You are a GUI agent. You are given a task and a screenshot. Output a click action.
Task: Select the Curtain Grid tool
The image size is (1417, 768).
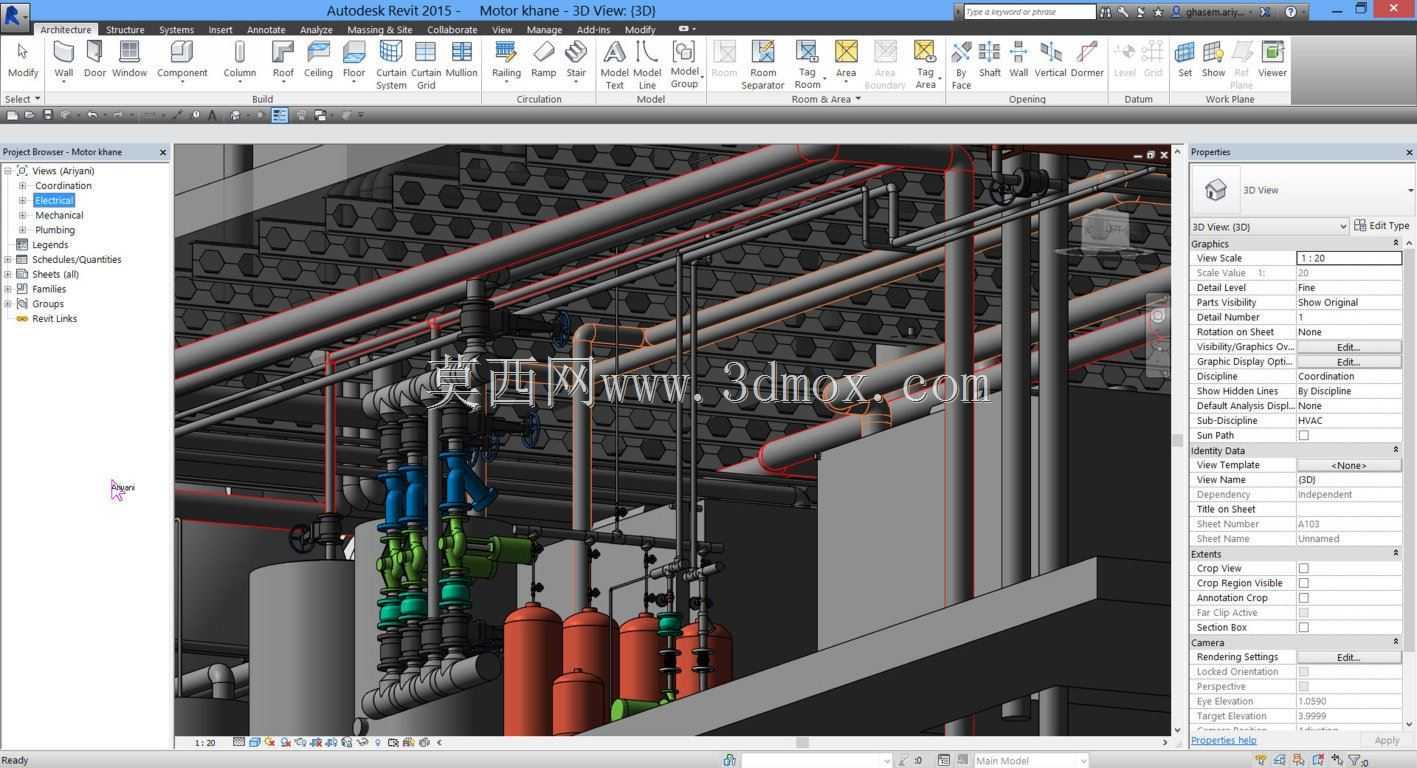point(426,65)
